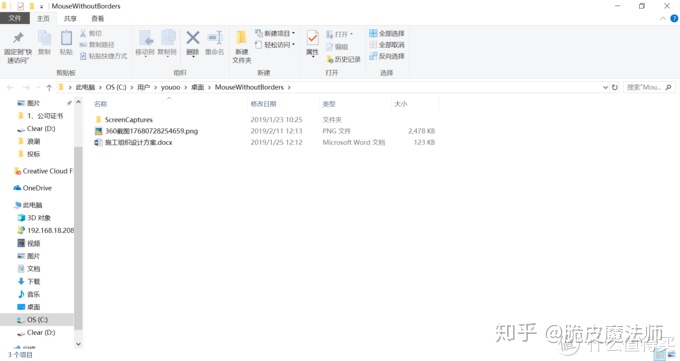Click OS (C:) in the address path
Screen dimensions: 680x361
click(x=116, y=87)
